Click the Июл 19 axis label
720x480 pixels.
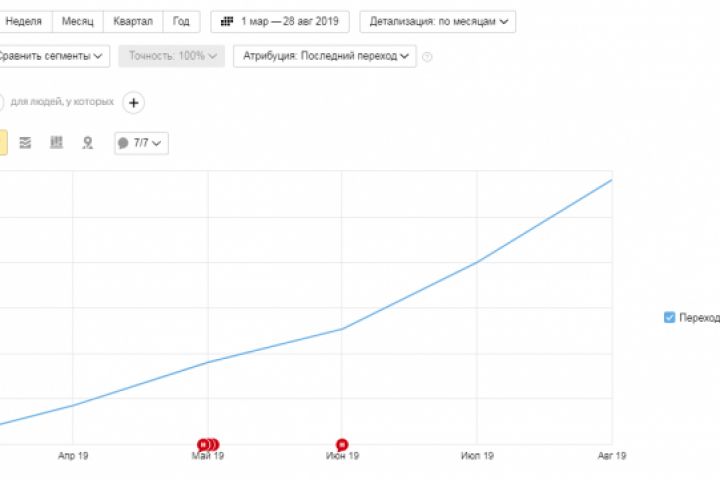(477, 456)
